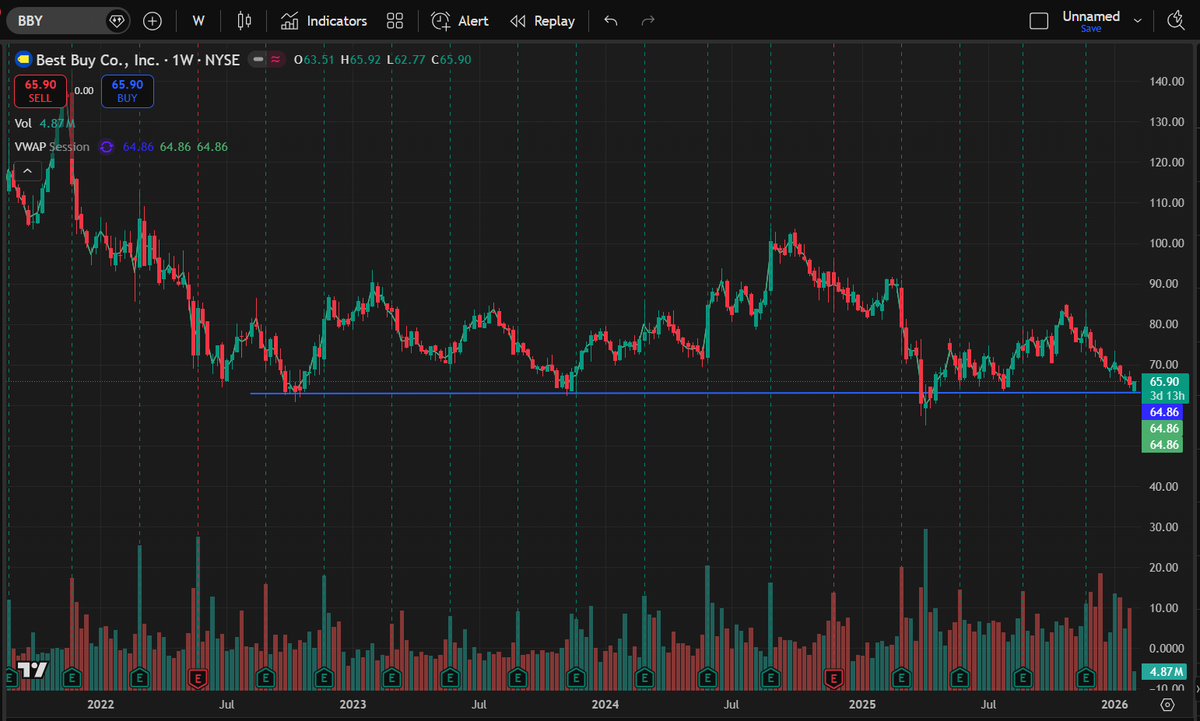Viewport: 1200px width, 721px height.
Task: Click the C65.90 close value
Action: (x=449, y=60)
